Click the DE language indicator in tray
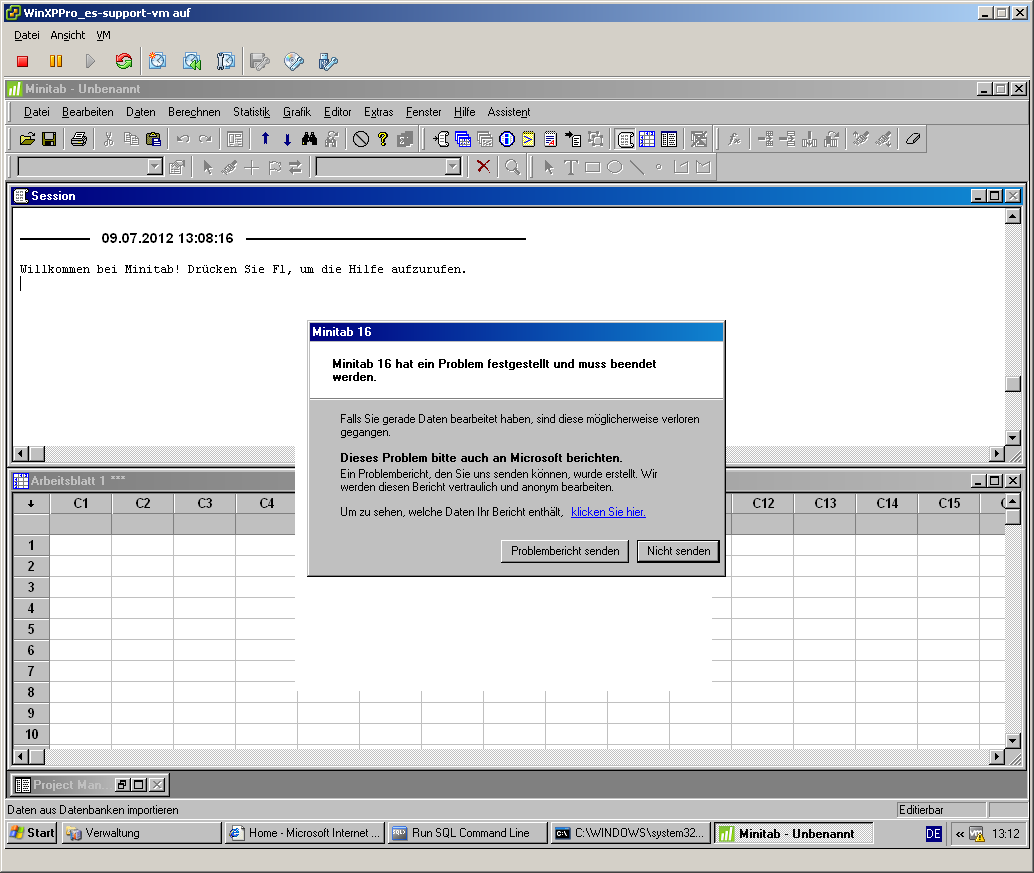The width and height of the screenshot is (1034, 873). tap(933, 833)
